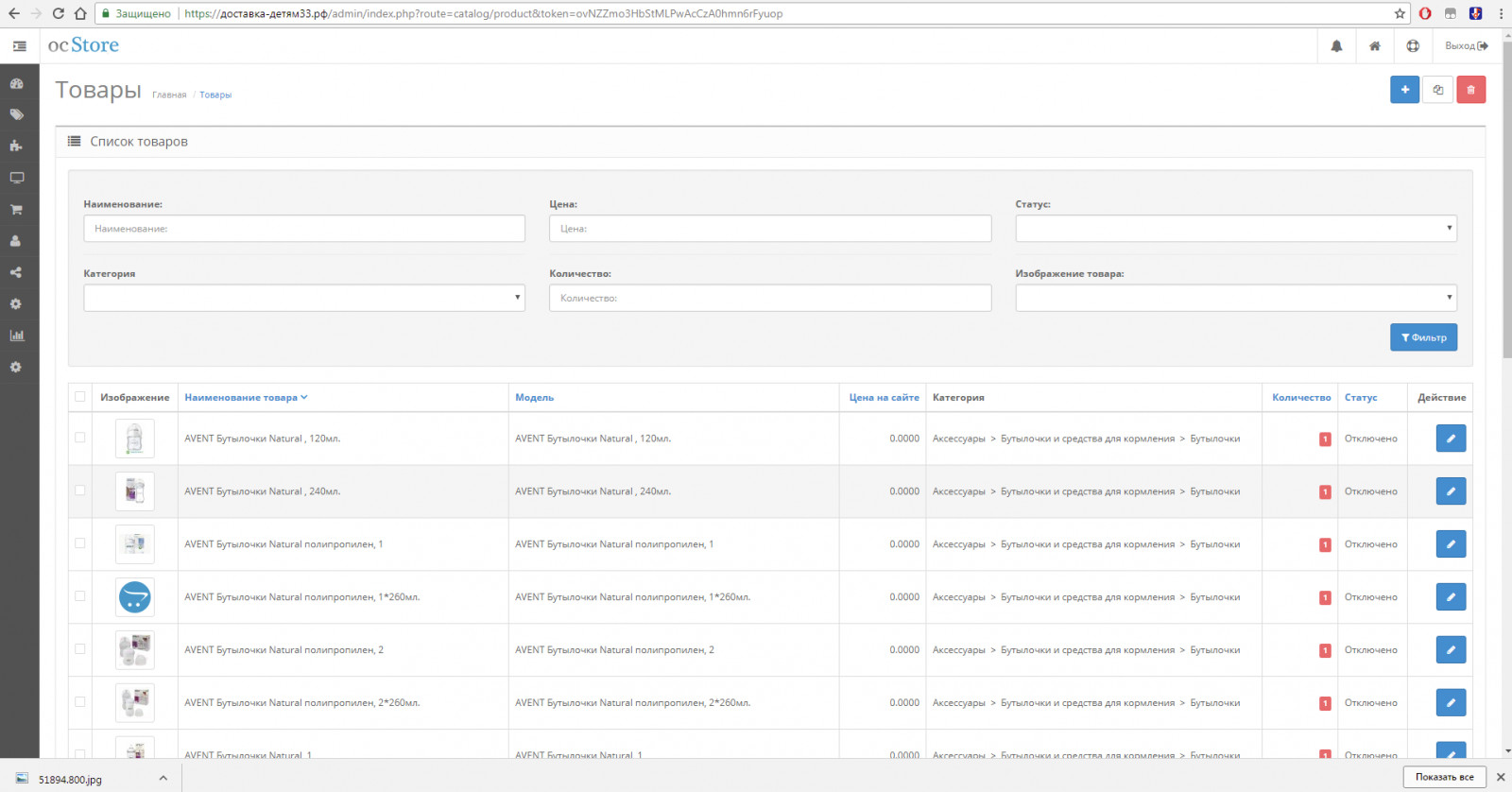Click the page vertical scrollbar
This screenshot has width=1512, height=792.
(1506, 198)
